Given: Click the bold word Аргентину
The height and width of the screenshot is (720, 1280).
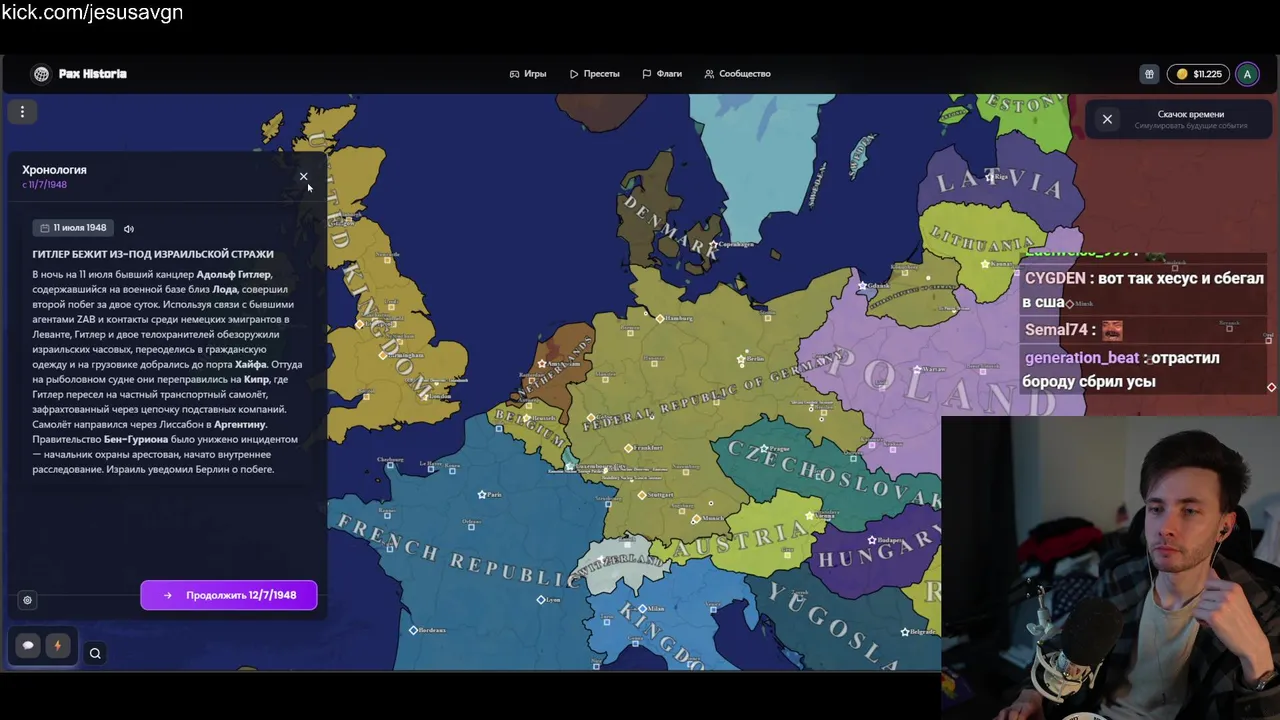Looking at the screenshot, I should pos(239,424).
